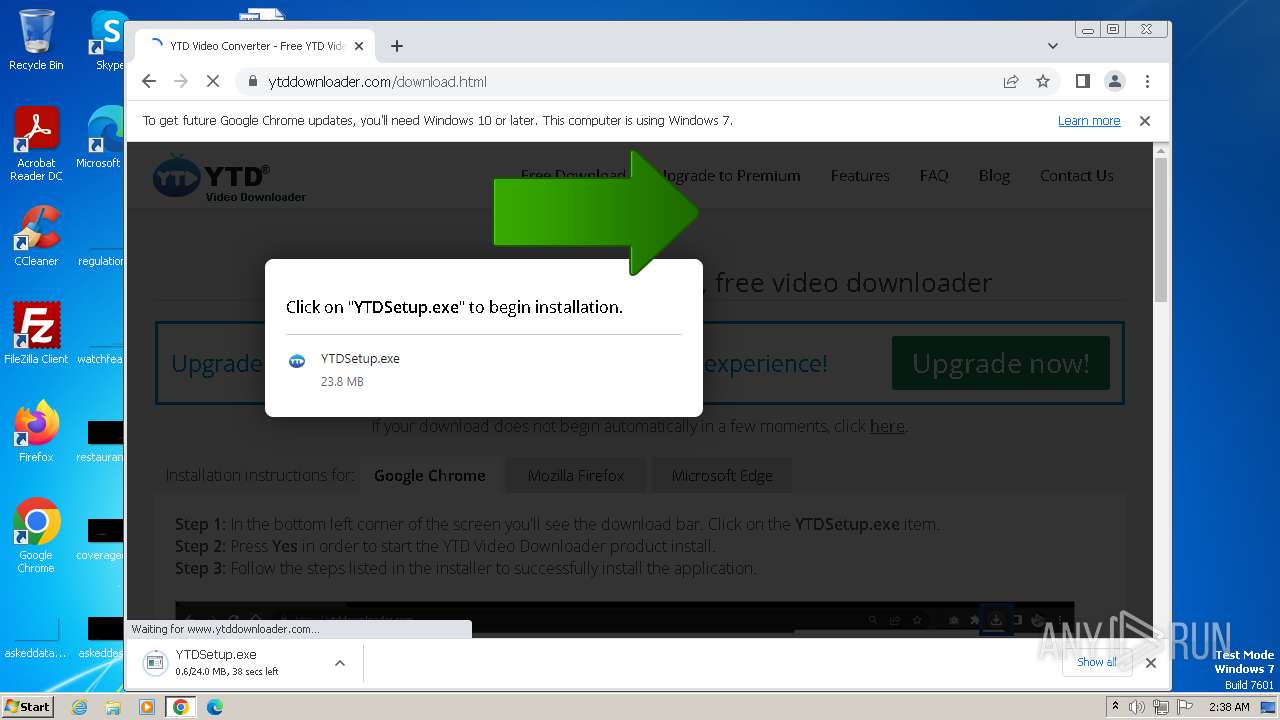Select Microsoft Edge installation instructions tab
The image size is (1280, 720).
[x=722, y=475]
